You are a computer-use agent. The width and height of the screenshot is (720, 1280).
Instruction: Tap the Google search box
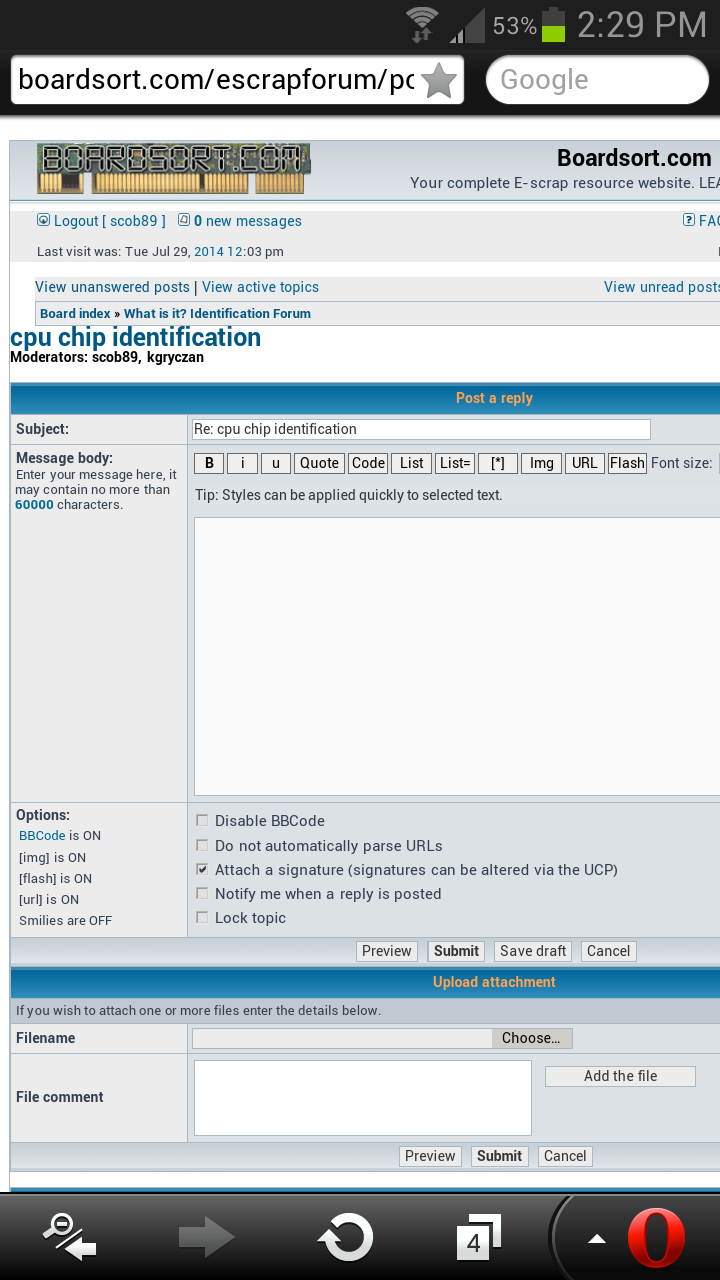[597, 80]
